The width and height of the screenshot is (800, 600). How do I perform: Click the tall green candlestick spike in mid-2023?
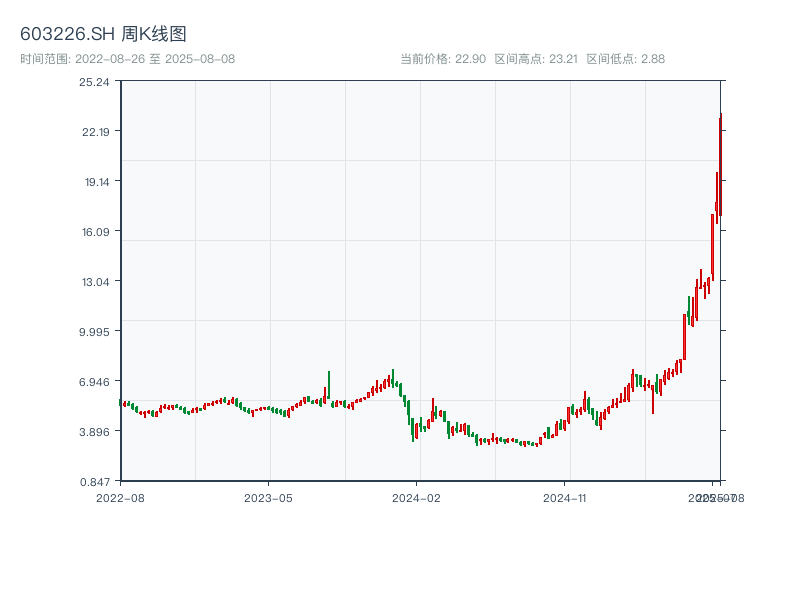click(x=328, y=383)
